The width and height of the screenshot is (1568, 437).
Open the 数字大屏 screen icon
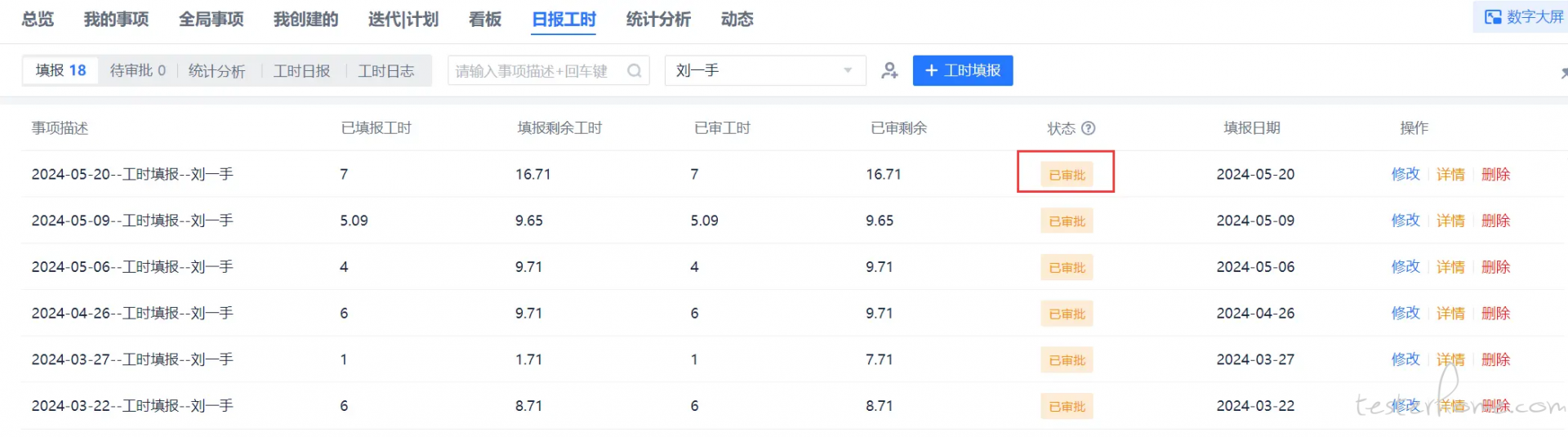[x=1493, y=17]
